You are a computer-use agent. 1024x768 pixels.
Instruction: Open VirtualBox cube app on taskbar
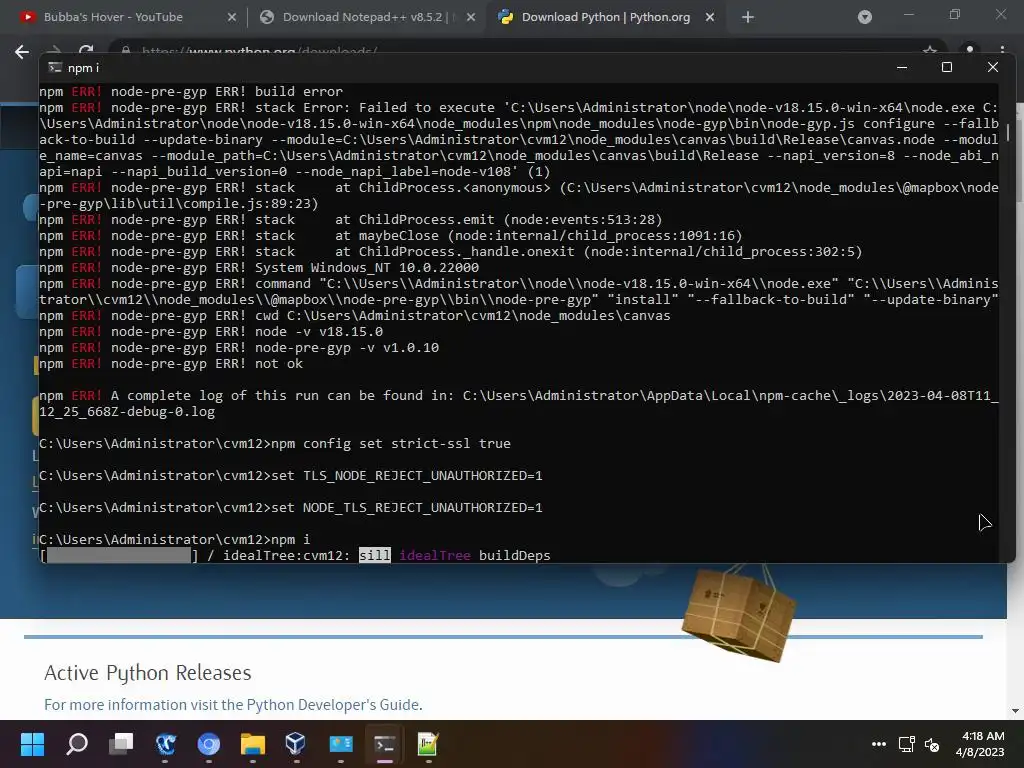(296, 744)
